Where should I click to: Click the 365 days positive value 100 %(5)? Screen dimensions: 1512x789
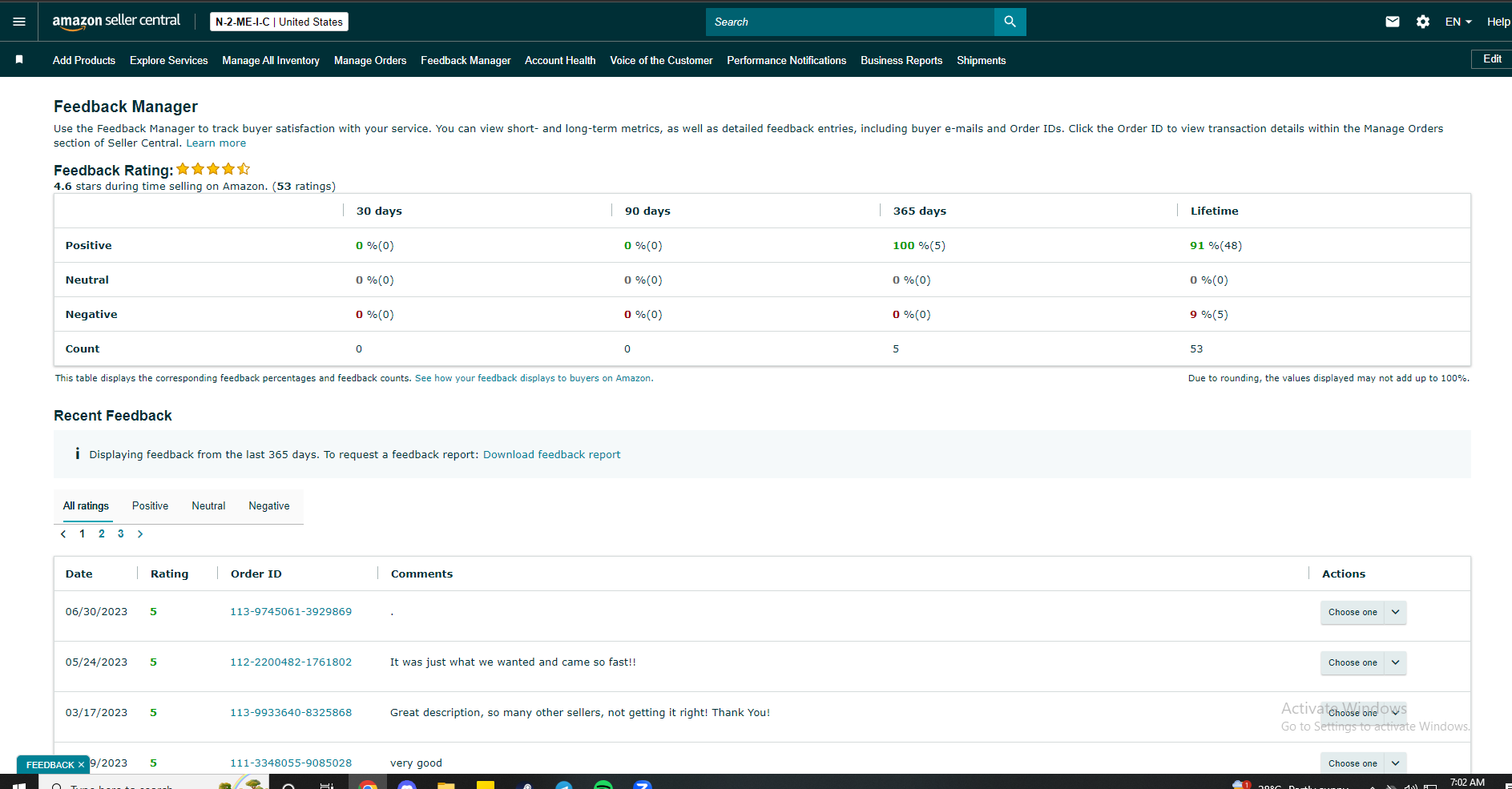click(x=919, y=245)
